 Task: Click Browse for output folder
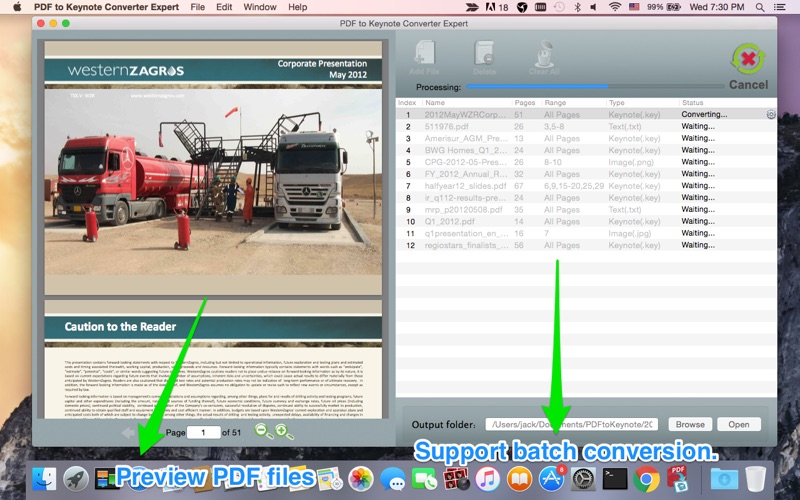[x=690, y=424]
